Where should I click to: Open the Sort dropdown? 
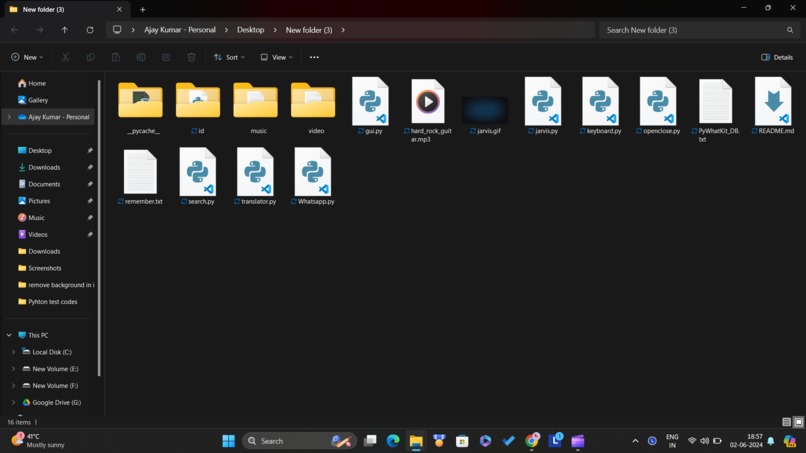point(229,57)
